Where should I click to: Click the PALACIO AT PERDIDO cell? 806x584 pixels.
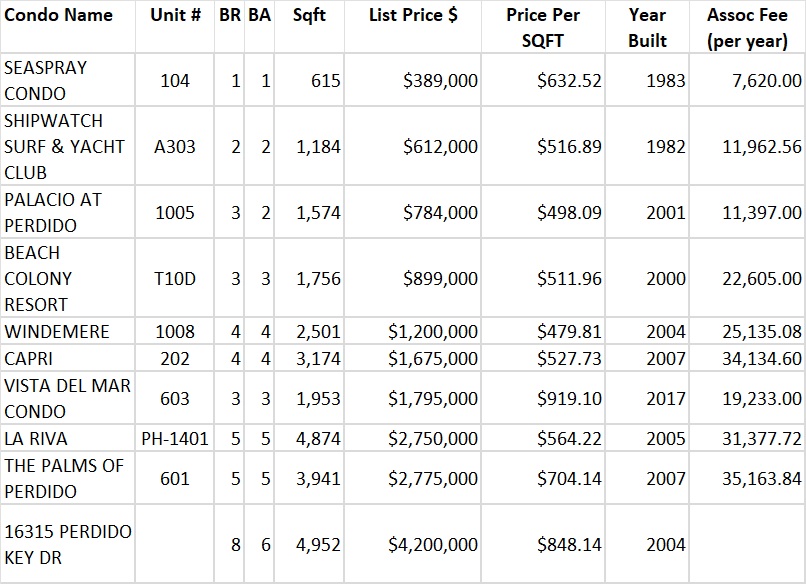coord(53,212)
